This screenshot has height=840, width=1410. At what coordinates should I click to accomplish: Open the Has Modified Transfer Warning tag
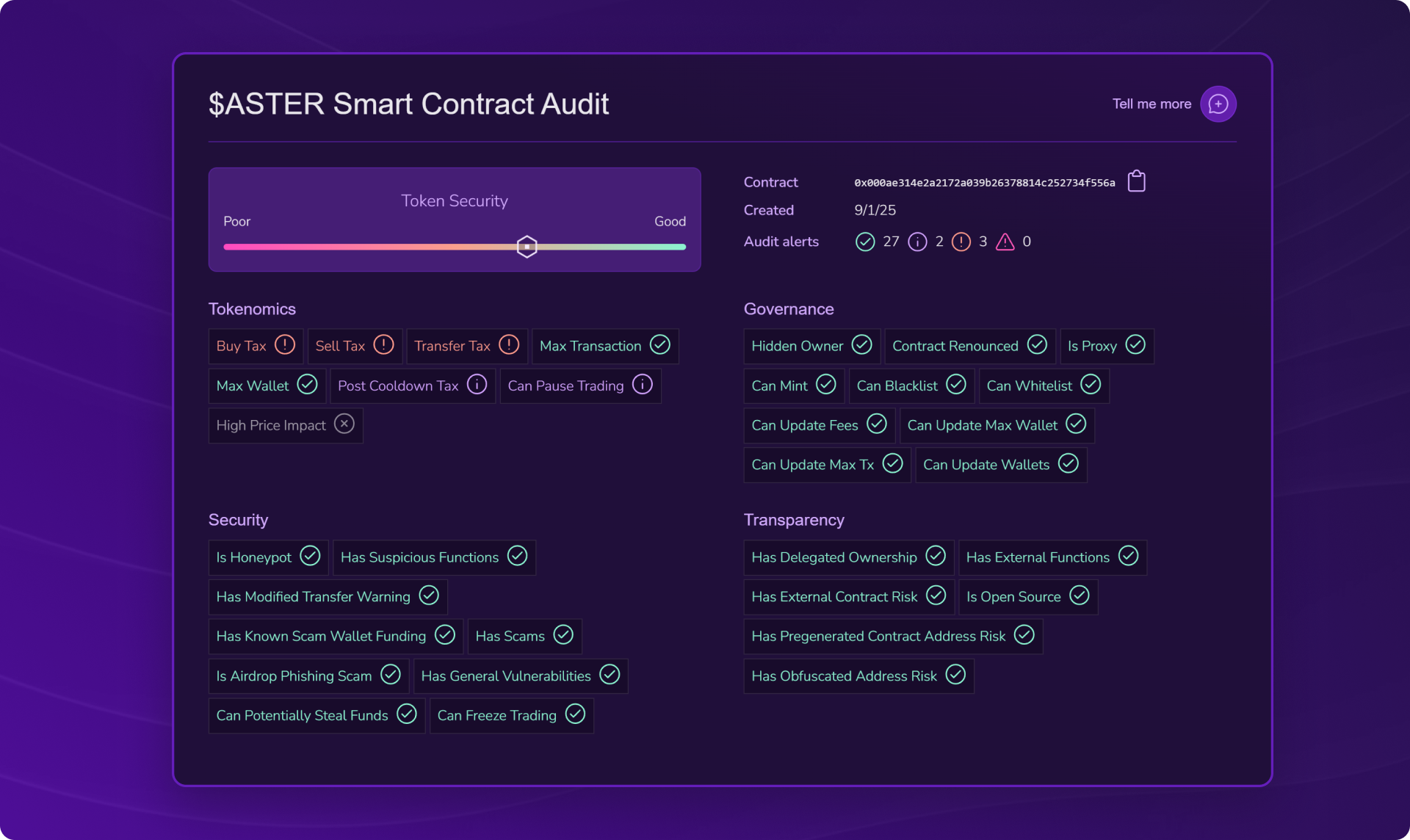[328, 597]
